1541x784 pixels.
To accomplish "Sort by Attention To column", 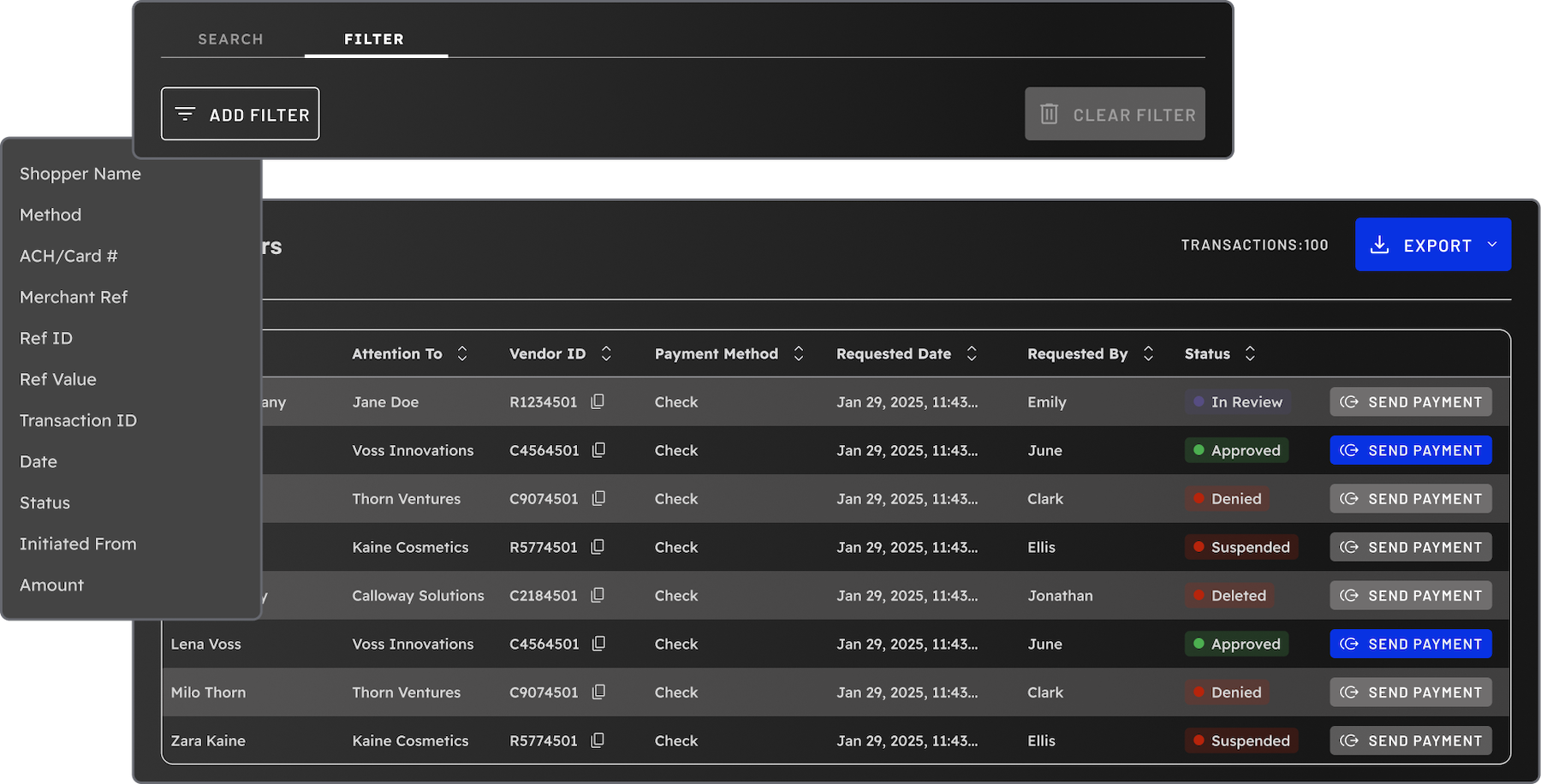I will (462, 353).
